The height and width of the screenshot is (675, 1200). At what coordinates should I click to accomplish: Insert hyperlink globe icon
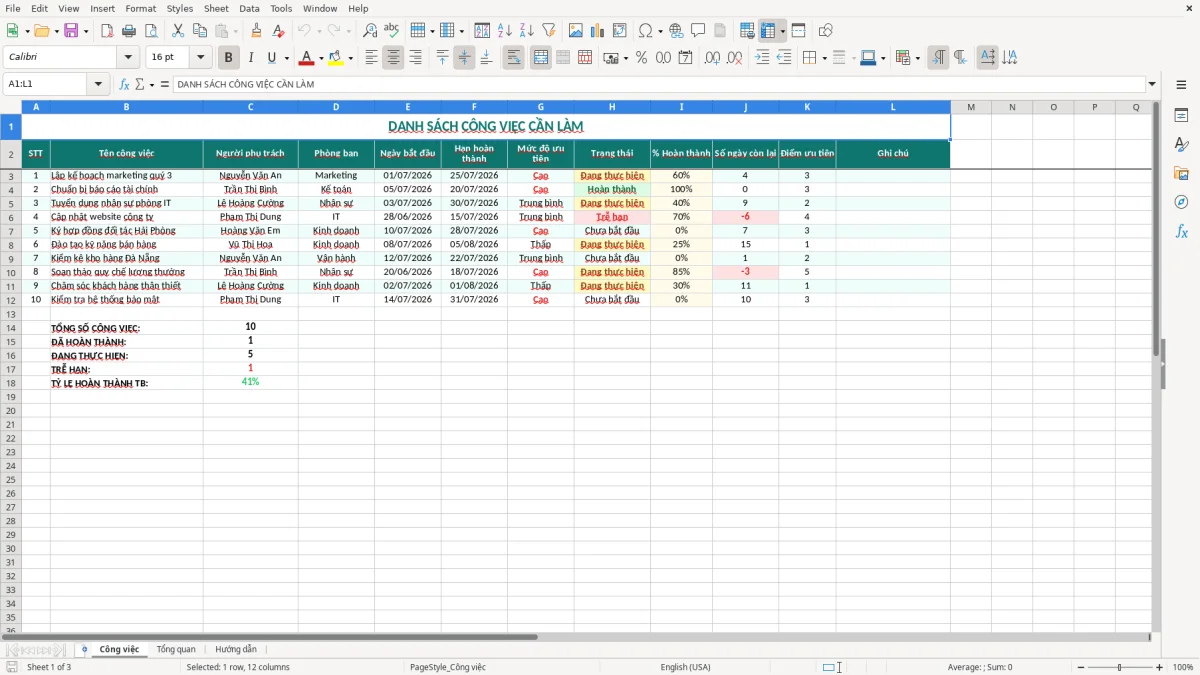coord(676,31)
